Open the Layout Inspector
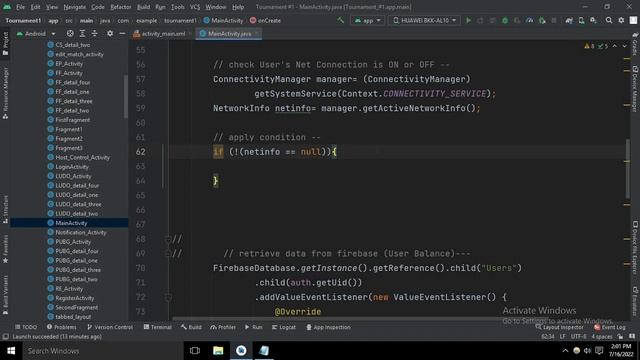Image resolution: width=640 pixels, height=360 pixels. coord(559,327)
